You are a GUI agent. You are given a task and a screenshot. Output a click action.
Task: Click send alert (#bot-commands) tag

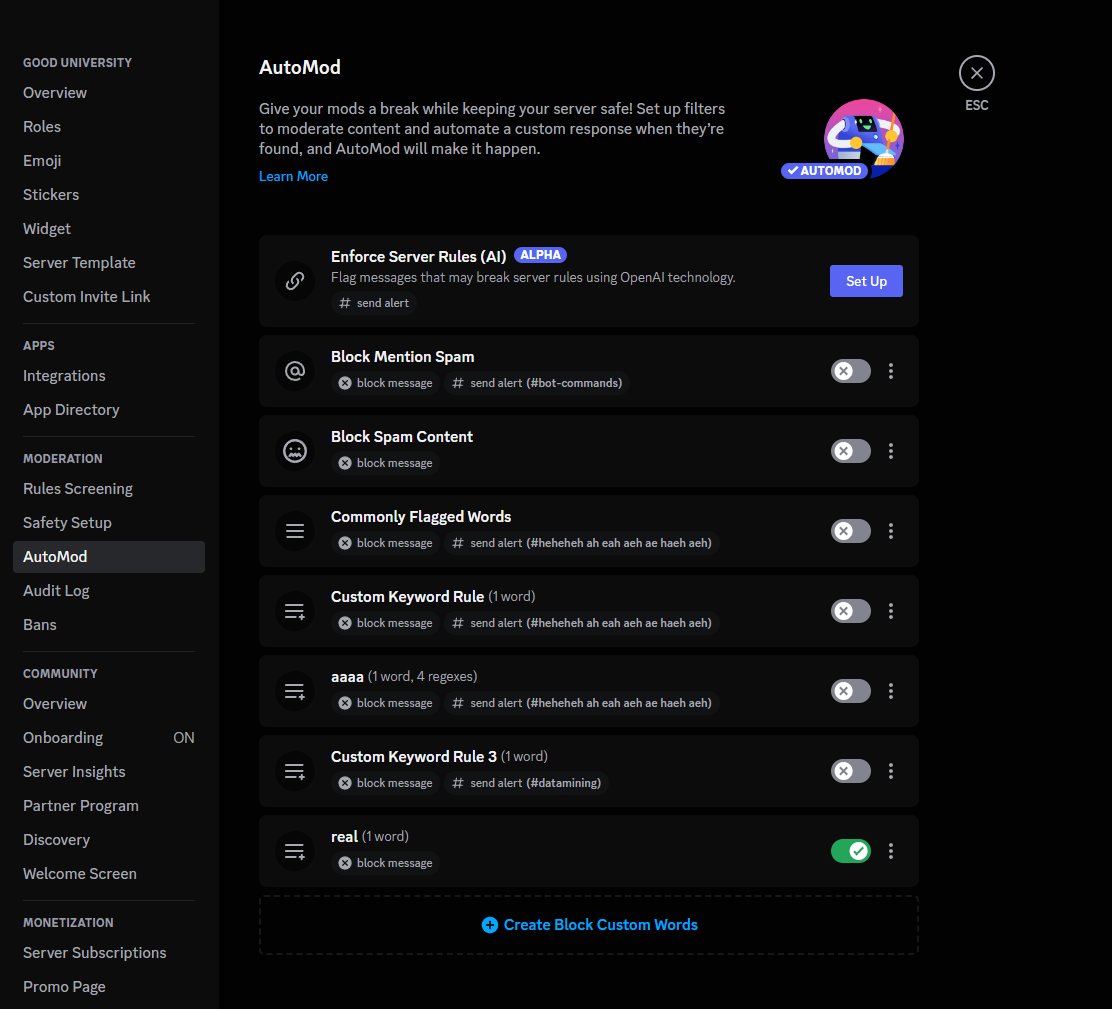tap(537, 383)
